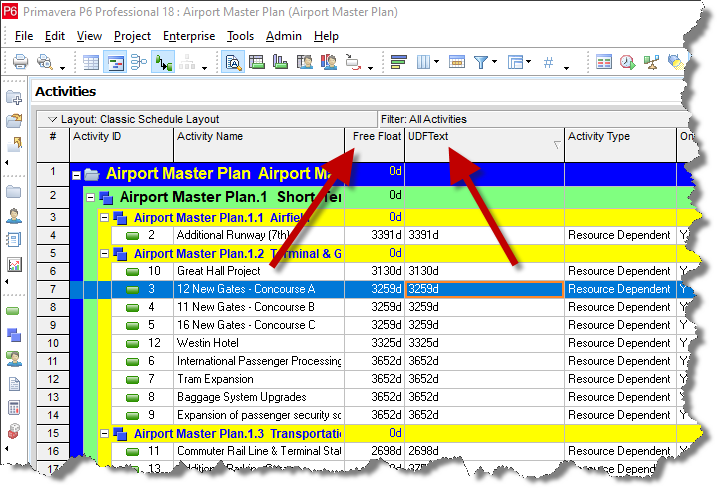The height and width of the screenshot is (488, 717).
Task: Toggle the Trace Logic icon
Action: pyautogui.click(x=163, y=62)
